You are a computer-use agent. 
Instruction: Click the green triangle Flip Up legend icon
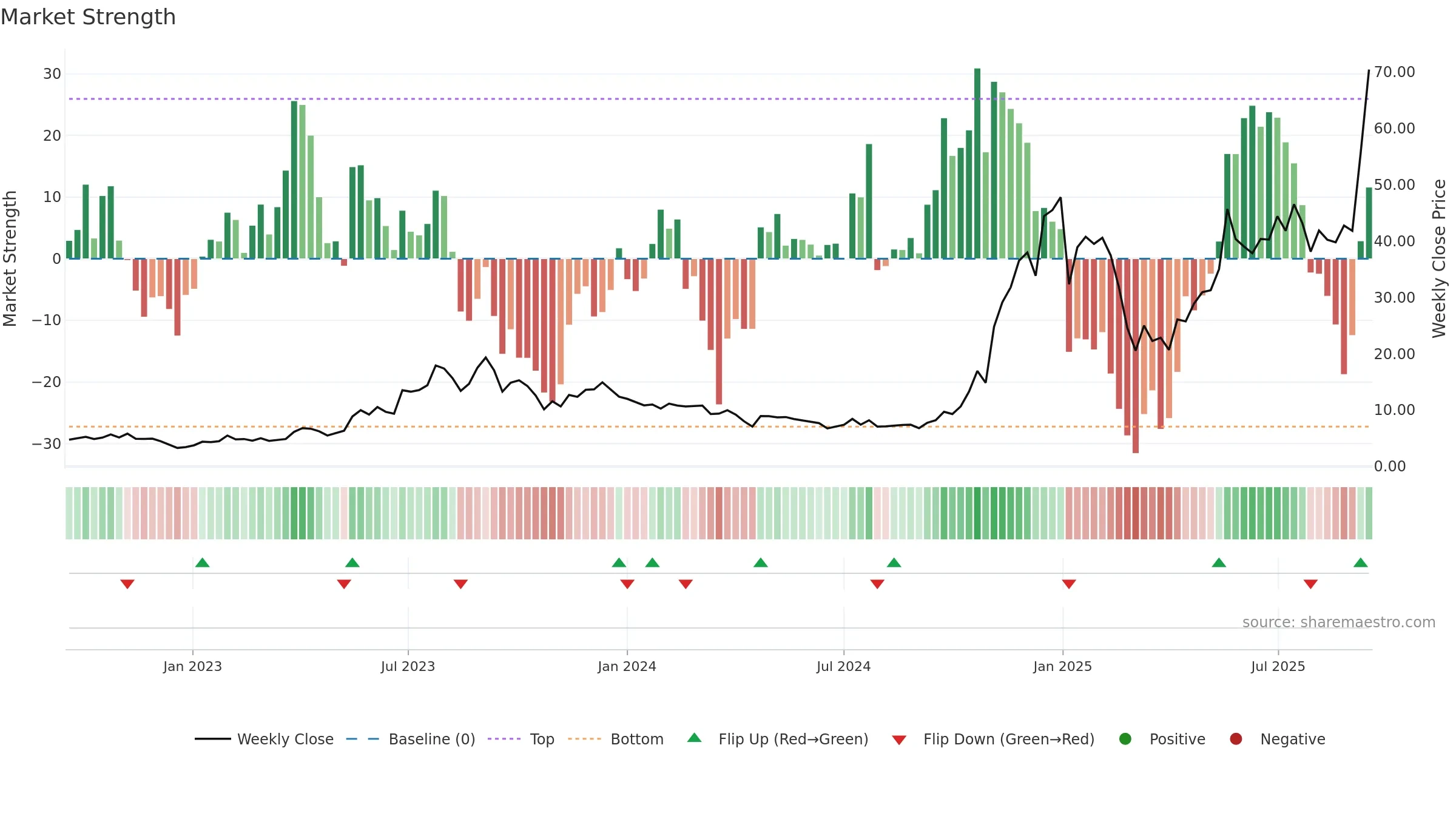pyautogui.click(x=695, y=738)
